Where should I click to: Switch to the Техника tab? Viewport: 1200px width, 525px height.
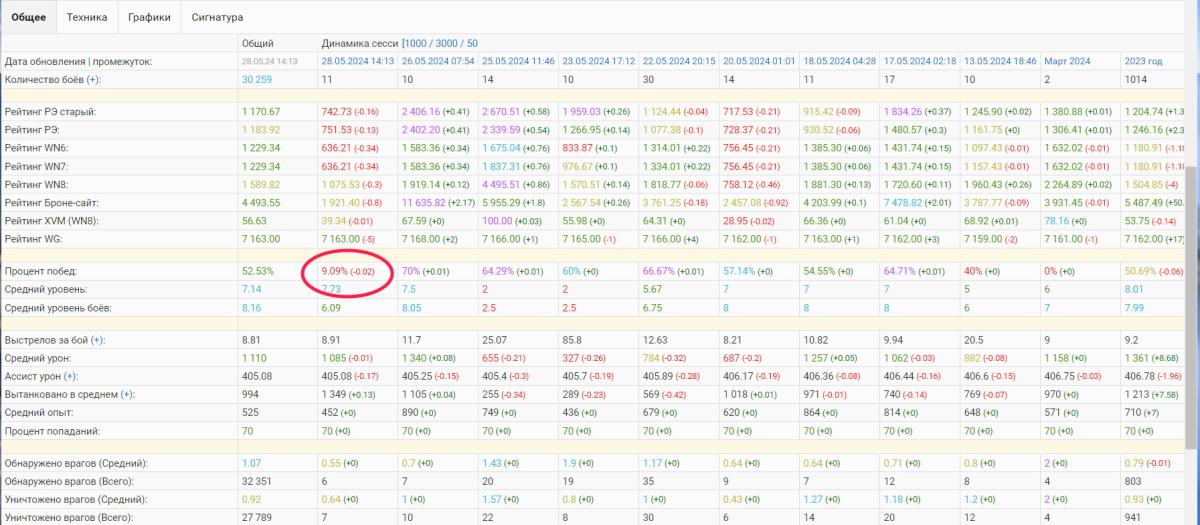click(87, 17)
